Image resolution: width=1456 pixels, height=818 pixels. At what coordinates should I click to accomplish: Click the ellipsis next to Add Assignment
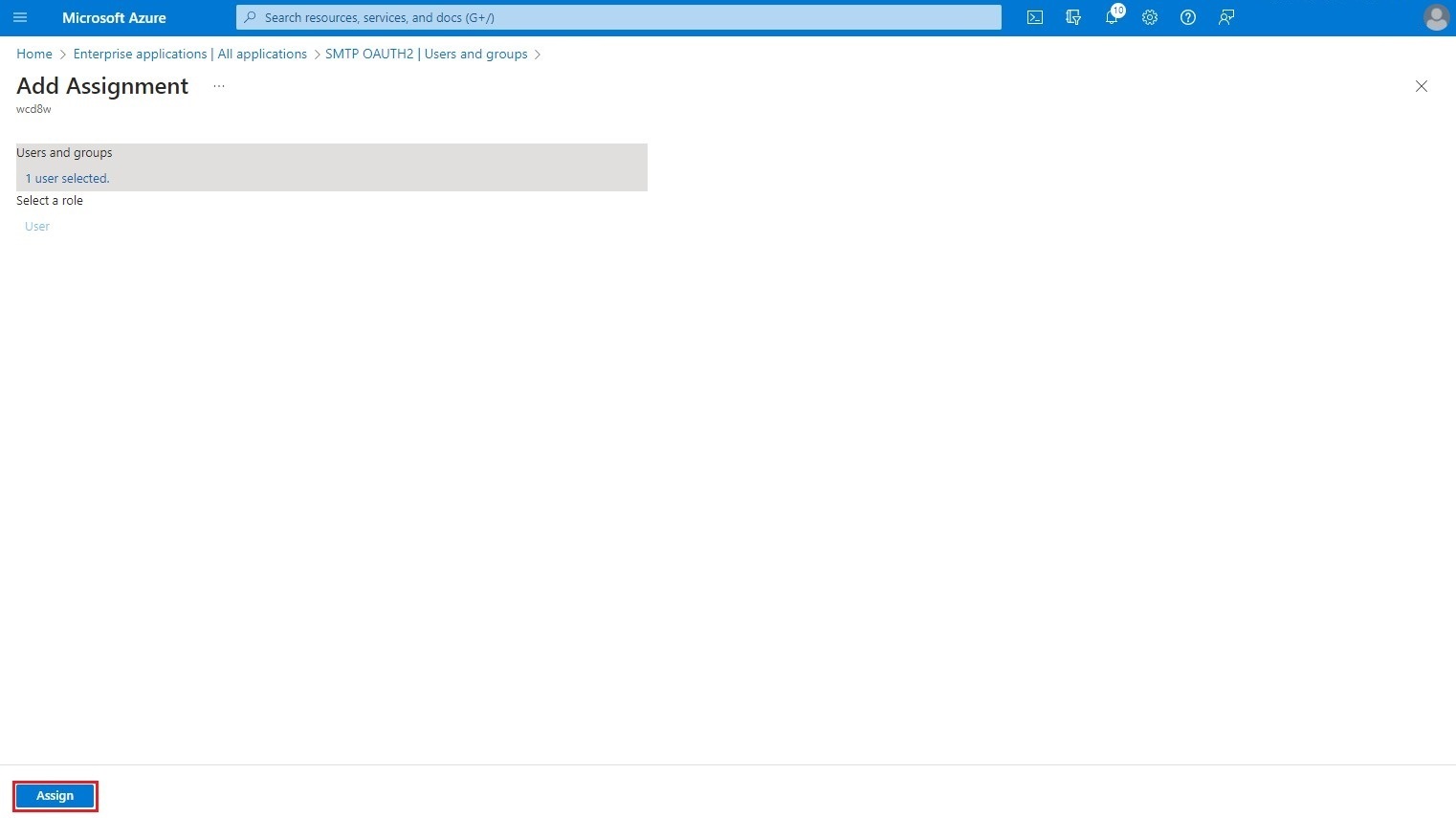(x=218, y=86)
